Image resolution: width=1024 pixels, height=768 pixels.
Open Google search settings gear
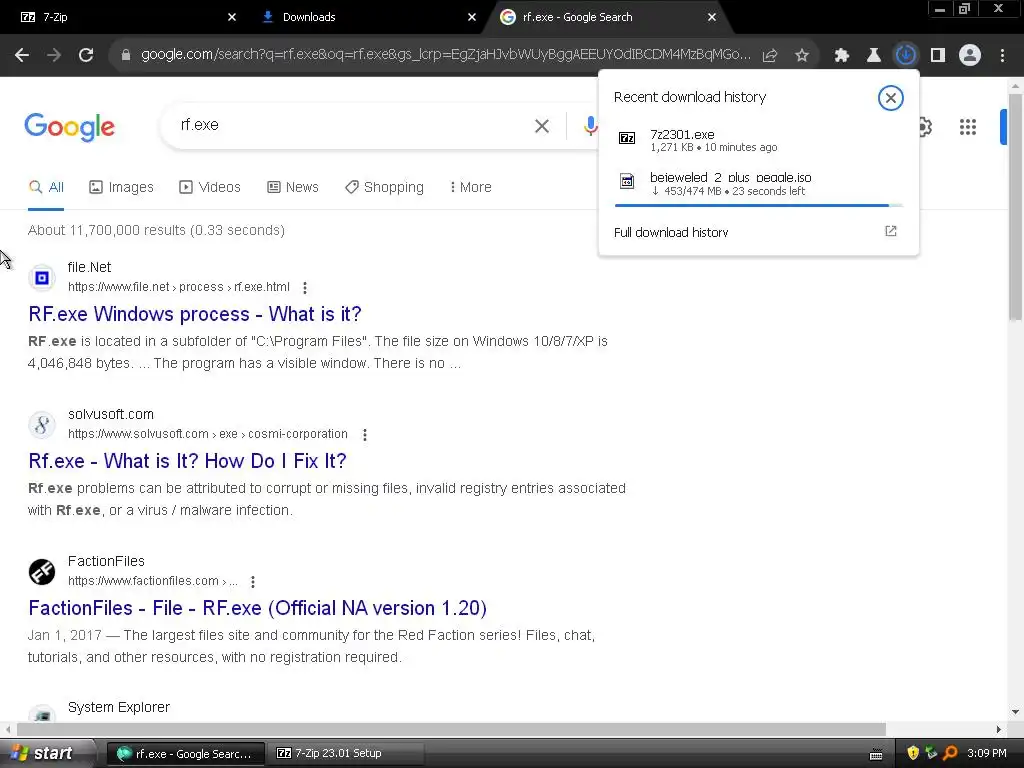coord(925,127)
